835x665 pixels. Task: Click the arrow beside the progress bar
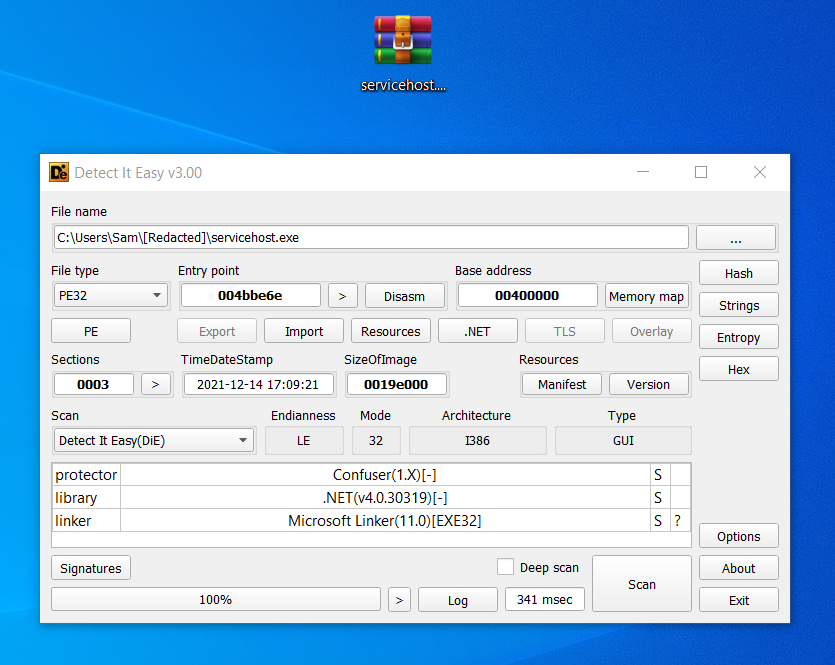point(399,600)
